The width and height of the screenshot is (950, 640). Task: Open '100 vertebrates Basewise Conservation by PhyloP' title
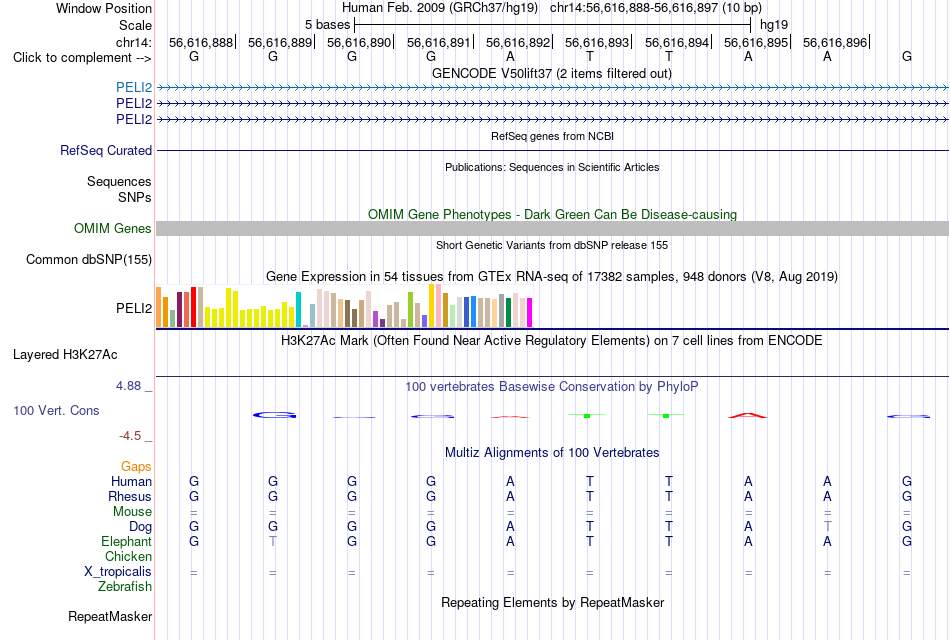point(552,387)
